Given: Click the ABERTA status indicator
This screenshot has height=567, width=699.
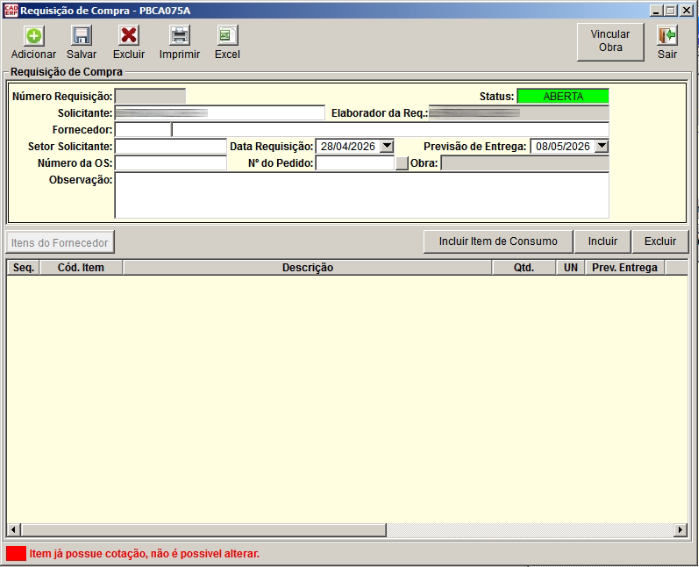Looking at the screenshot, I should pyautogui.click(x=563, y=96).
